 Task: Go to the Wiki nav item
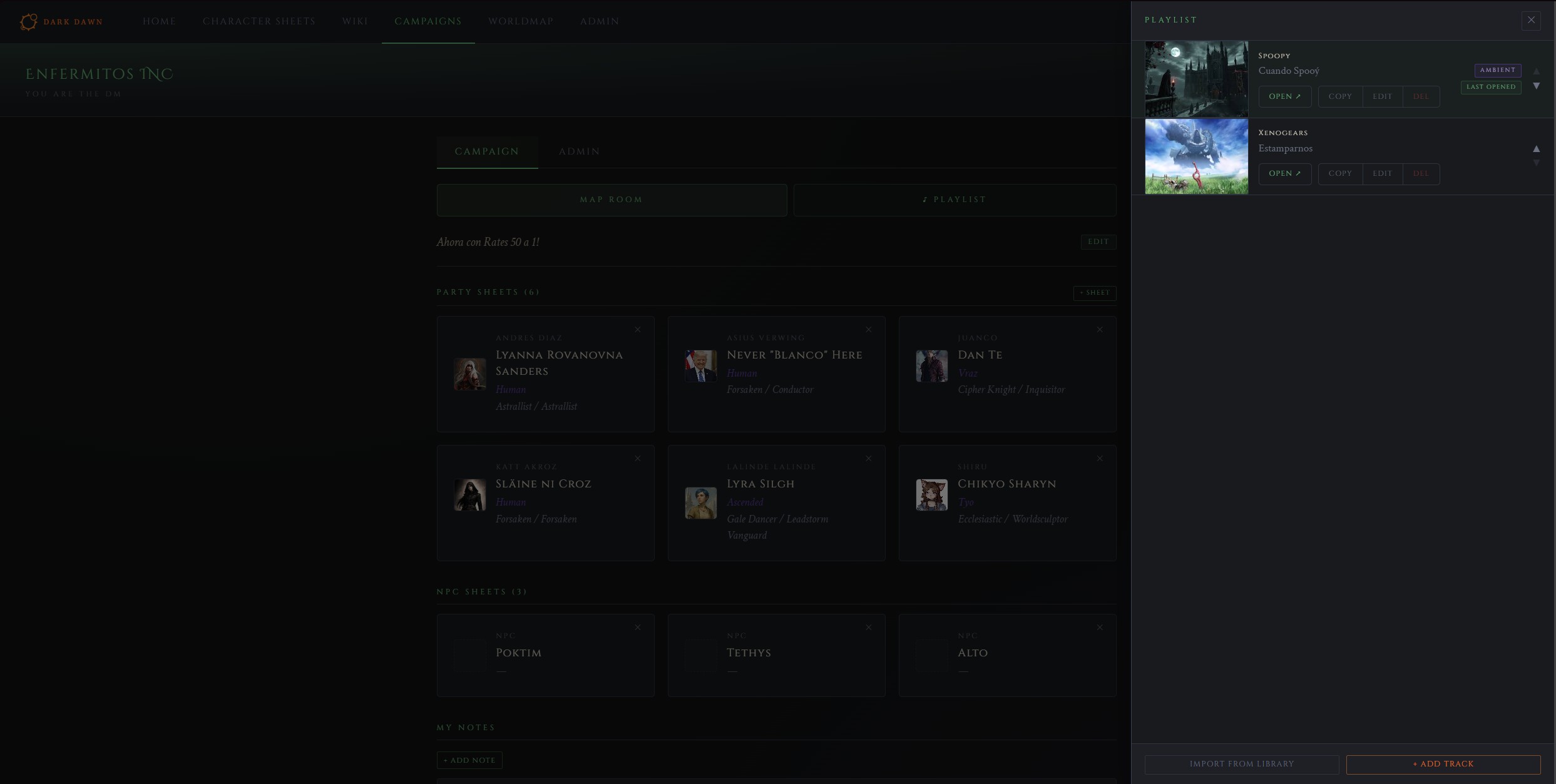point(355,21)
